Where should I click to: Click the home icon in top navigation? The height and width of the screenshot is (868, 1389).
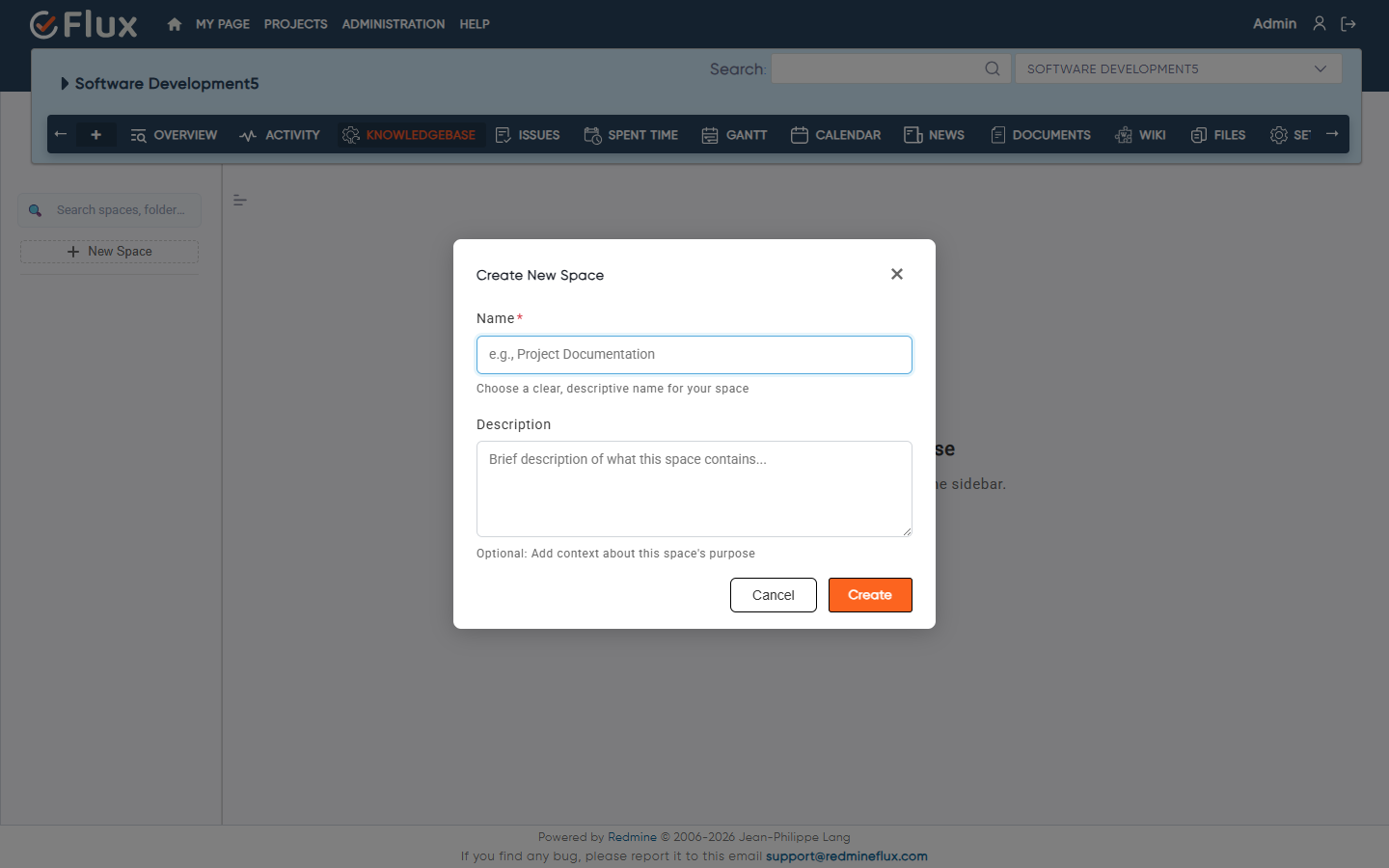coord(175,24)
